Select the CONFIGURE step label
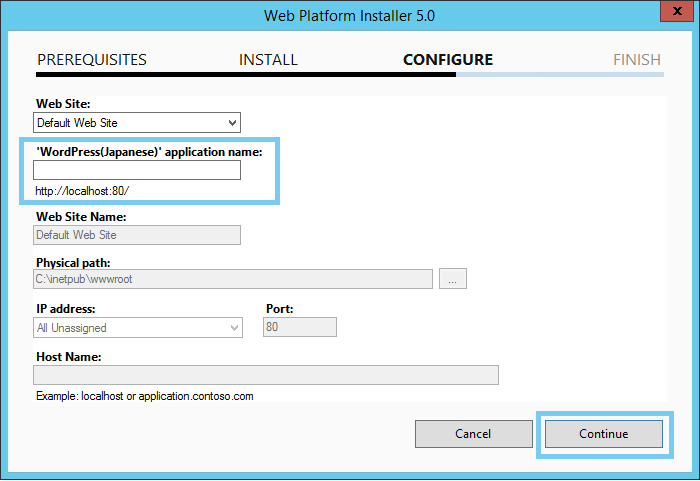The width and height of the screenshot is (700, 481). (448, 60)
